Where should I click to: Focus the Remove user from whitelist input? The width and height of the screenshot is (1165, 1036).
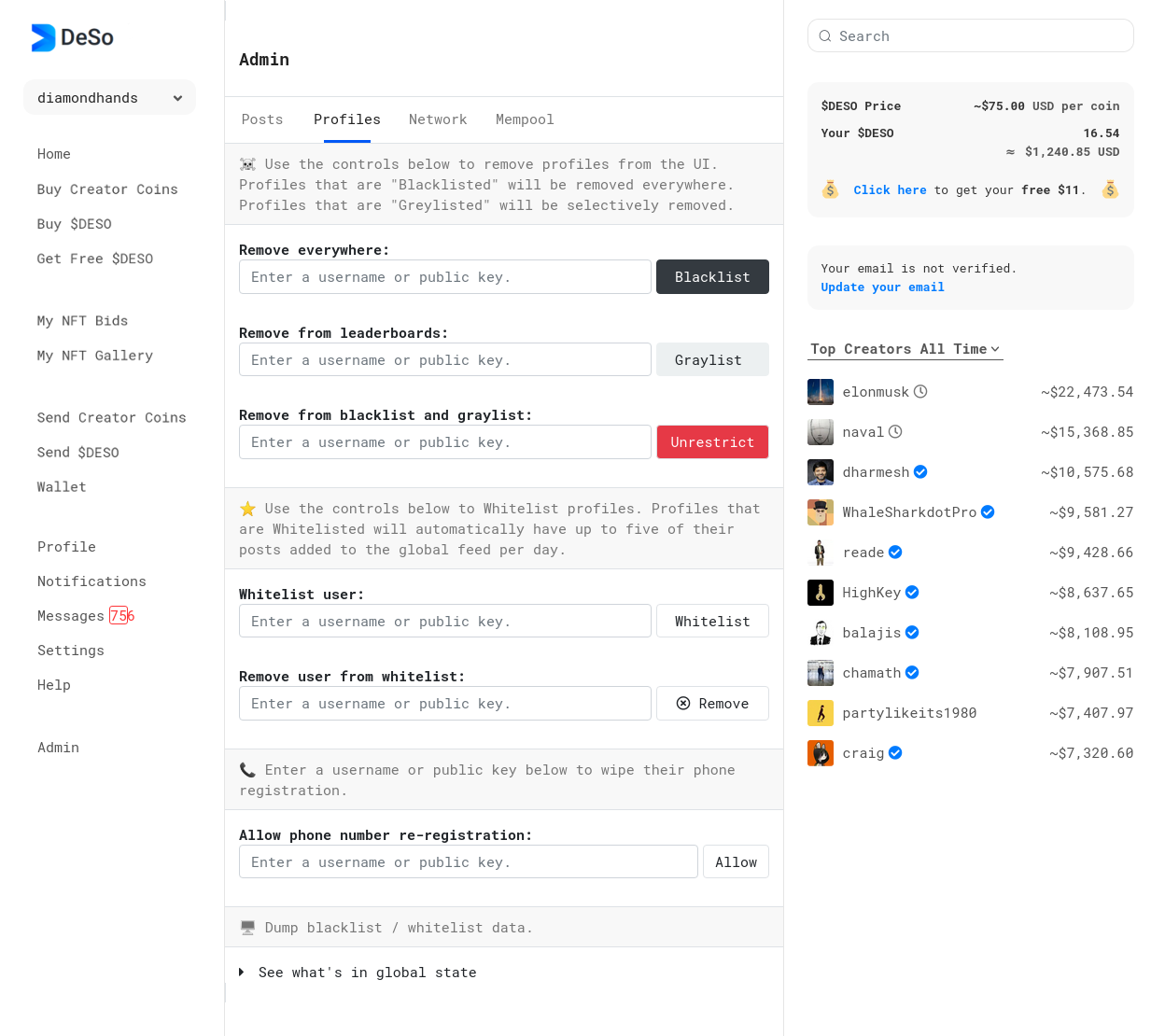pyautogui.click(x=445, y=704)
